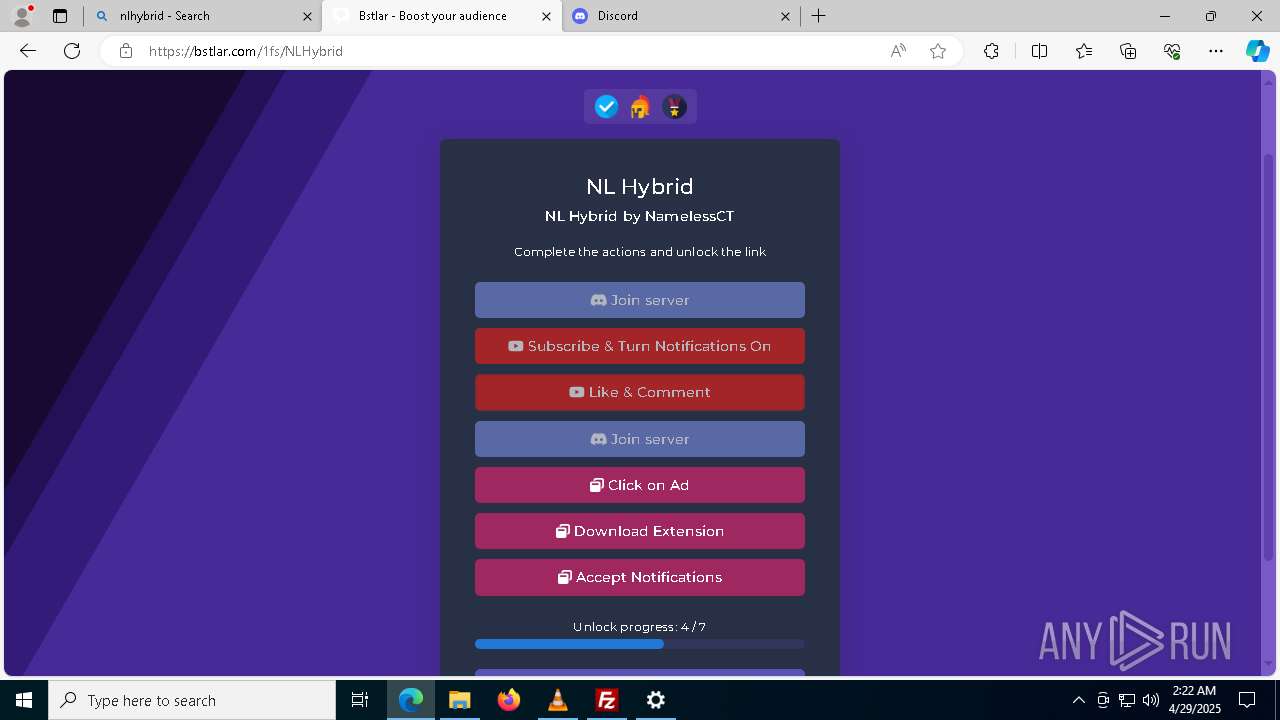The width and height of the screenshot is (1280, 720).
Task: Click the second Join server button
Action: tap(640, 439)
